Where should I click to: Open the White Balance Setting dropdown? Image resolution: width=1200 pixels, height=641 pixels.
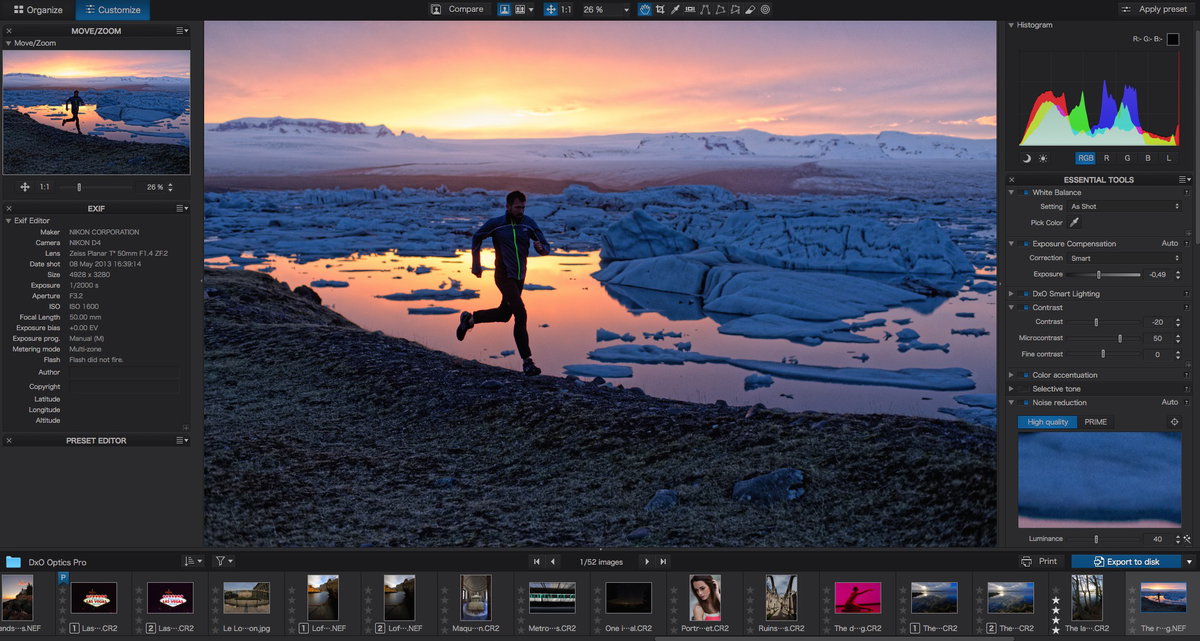[x=1124, y=206]
